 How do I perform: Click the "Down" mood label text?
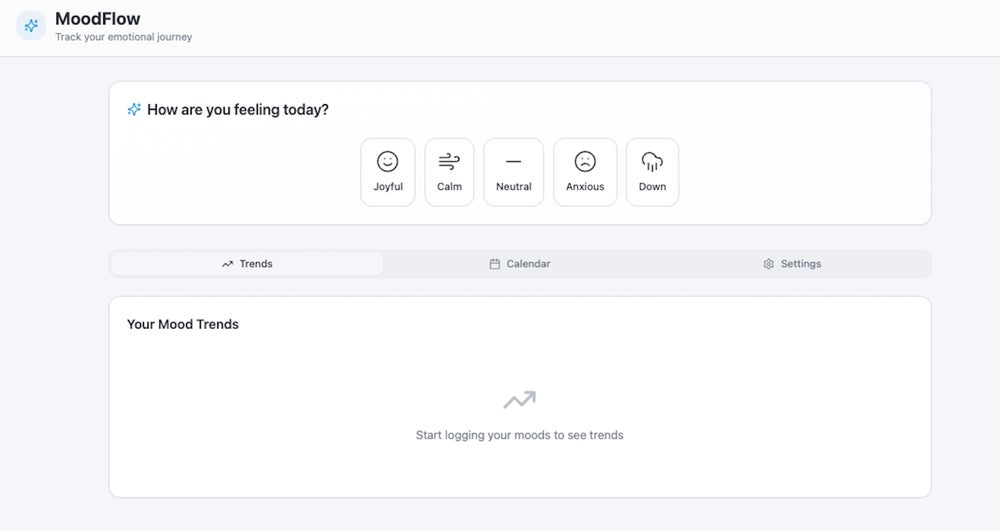[x=652, y=187]
